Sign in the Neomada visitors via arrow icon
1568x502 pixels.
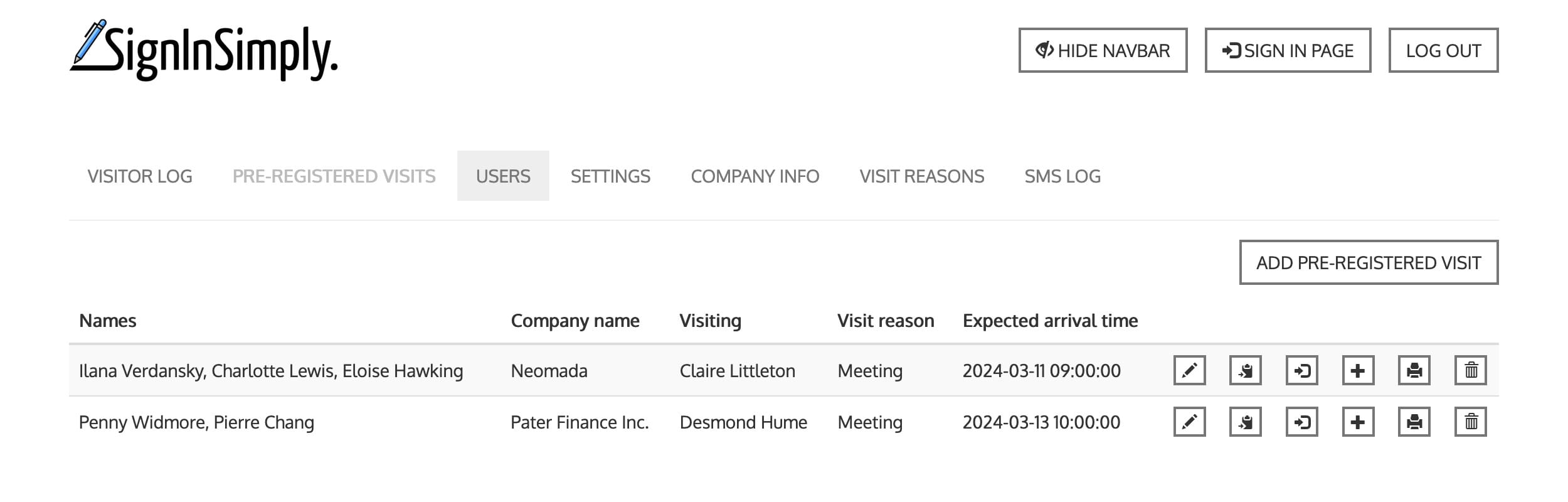click(x=1301, y=370)
